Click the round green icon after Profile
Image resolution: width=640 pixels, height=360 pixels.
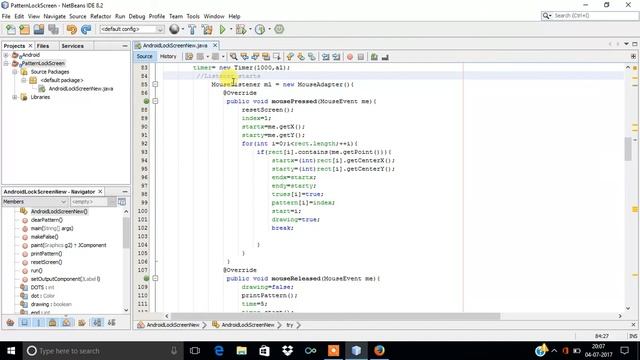[x=279, y=29]
